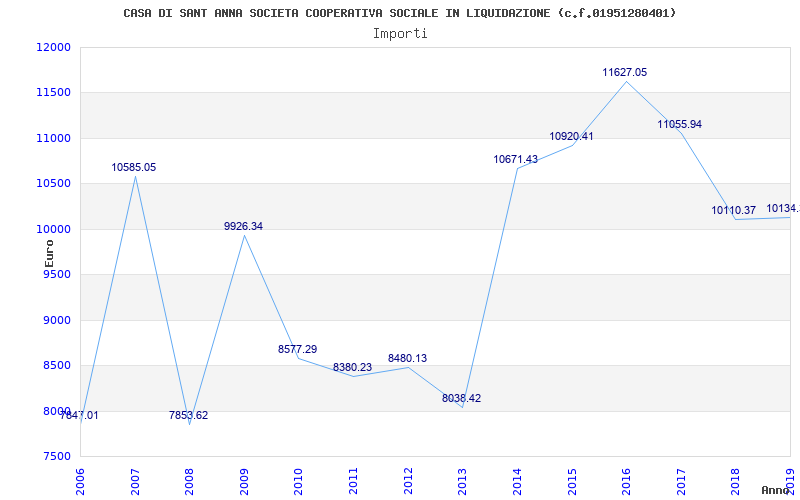Viewport: 800px width, 500px height.
Task: Click the 2007 x-axis year label
Action: pos(135,482)
